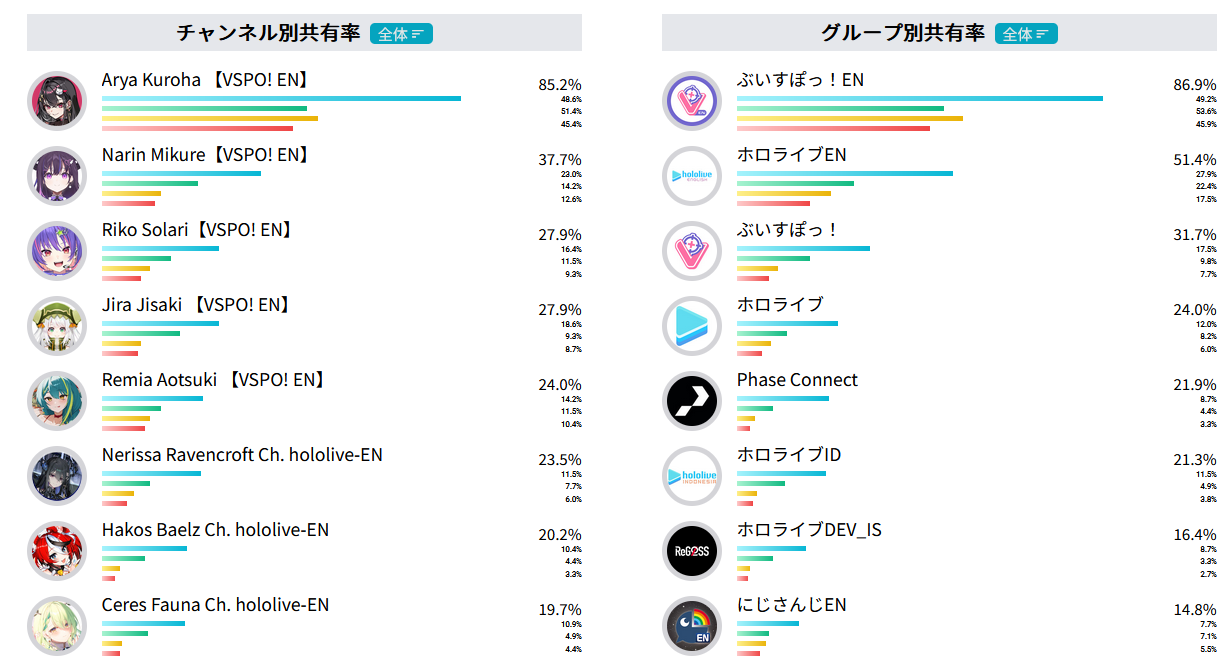
Task: Open the 全体 filter for group share
Action: tap(1026, 34)
